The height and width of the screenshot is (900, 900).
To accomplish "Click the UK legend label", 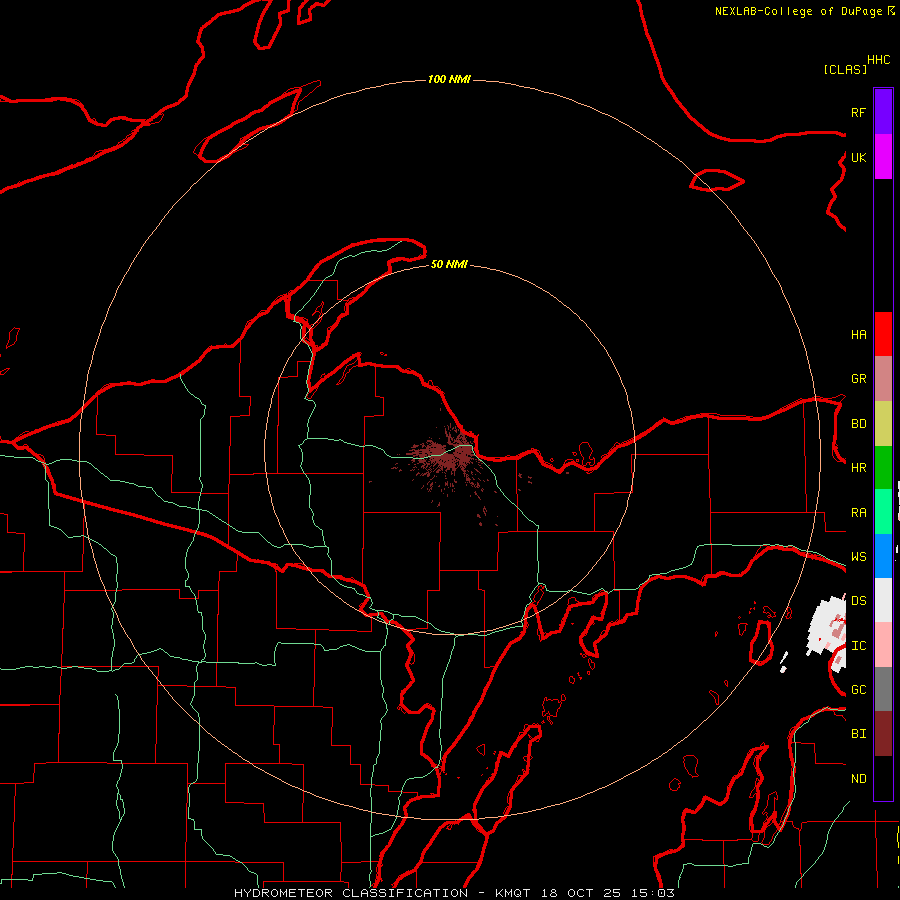I will click(x=858, y=157).
